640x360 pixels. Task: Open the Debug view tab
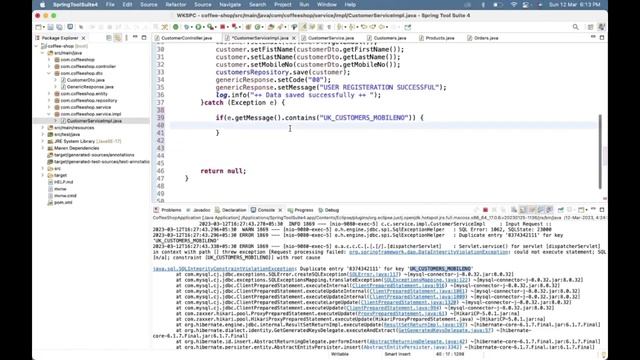coord(331,210)
